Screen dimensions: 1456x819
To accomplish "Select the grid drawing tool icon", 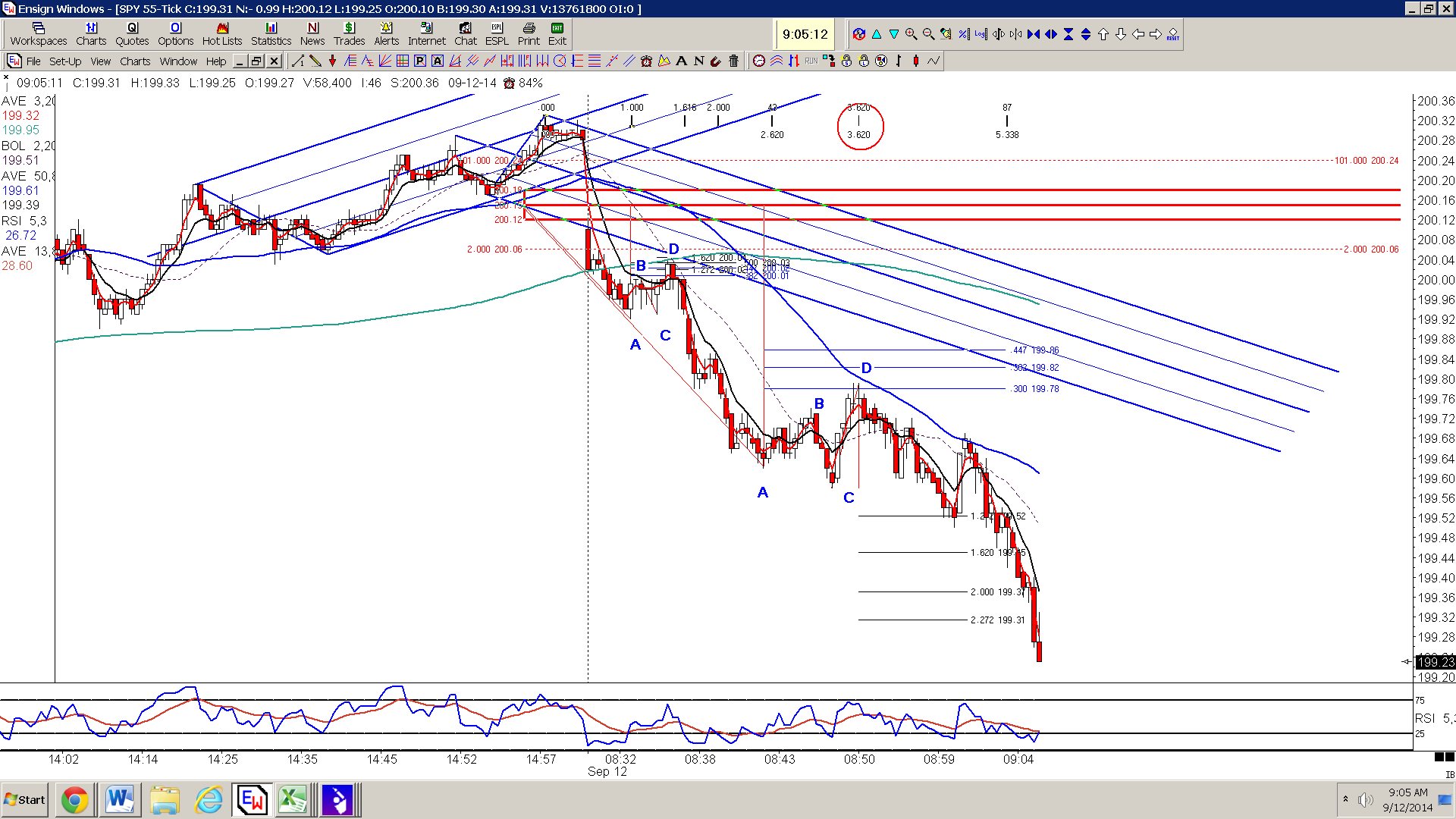I will [x=402, y=61].
